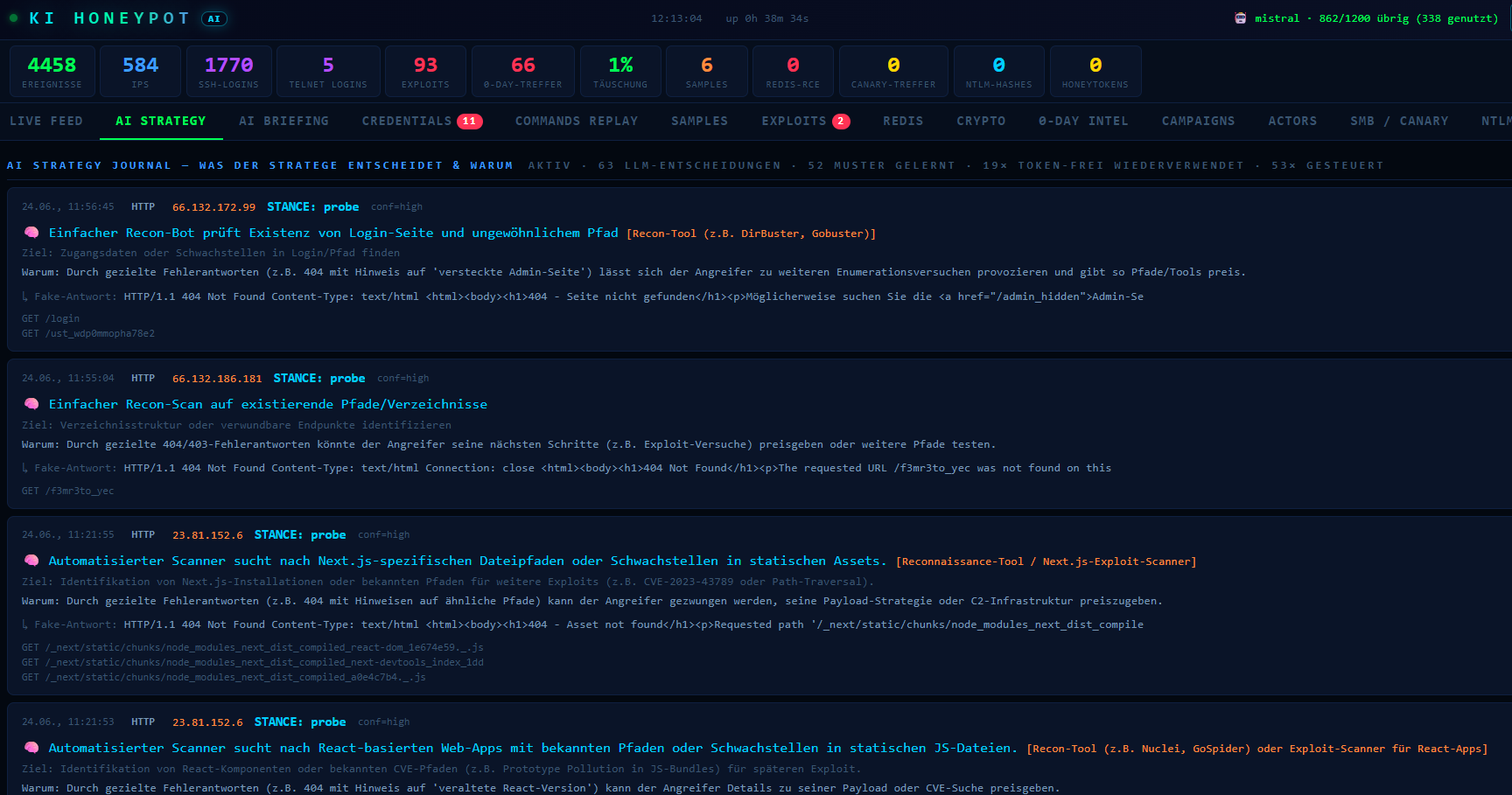The width and height of the screenshot is (1512, 795).
Task: Open the Crypto tab
Action: 981,121
